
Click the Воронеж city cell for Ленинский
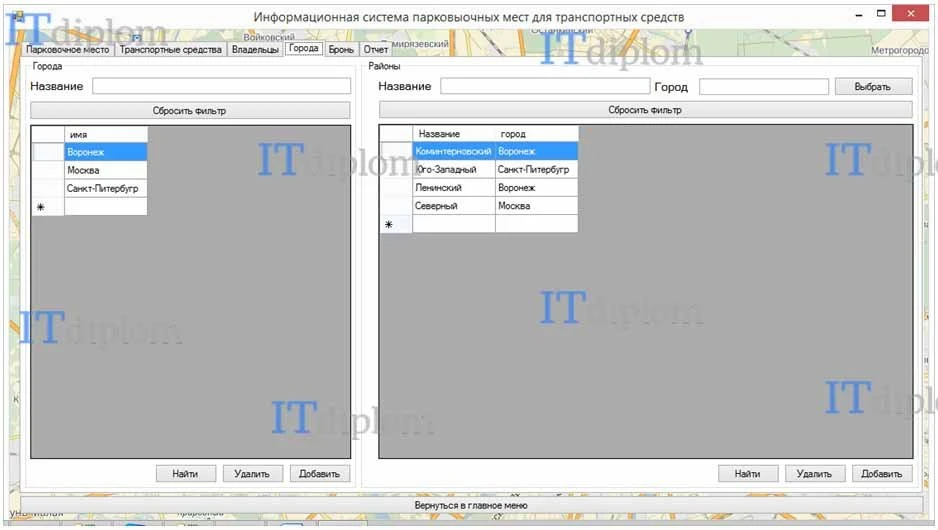pos(537,187)
